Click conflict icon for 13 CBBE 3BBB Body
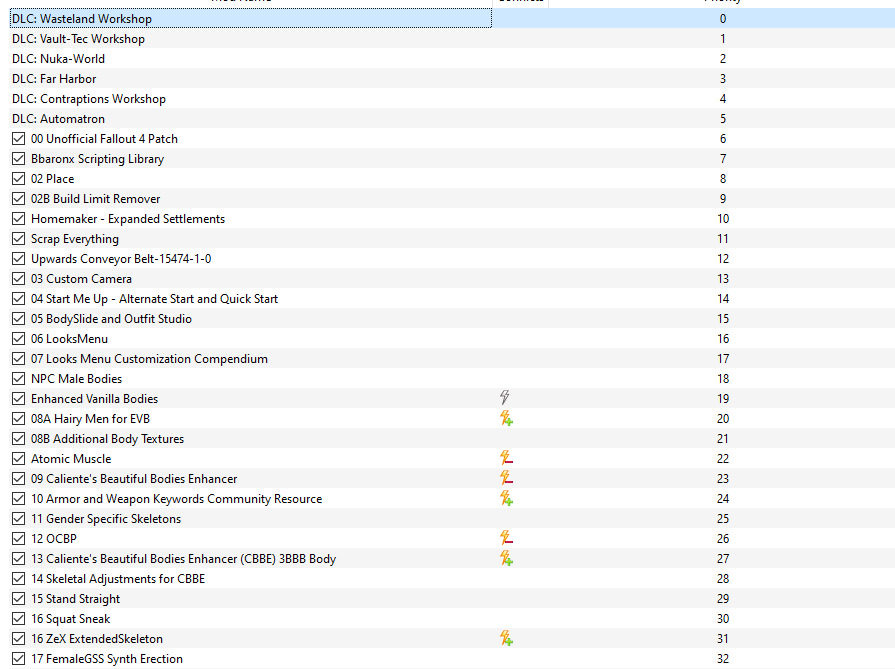Viewport: 895px width, 669px height. 506,558
